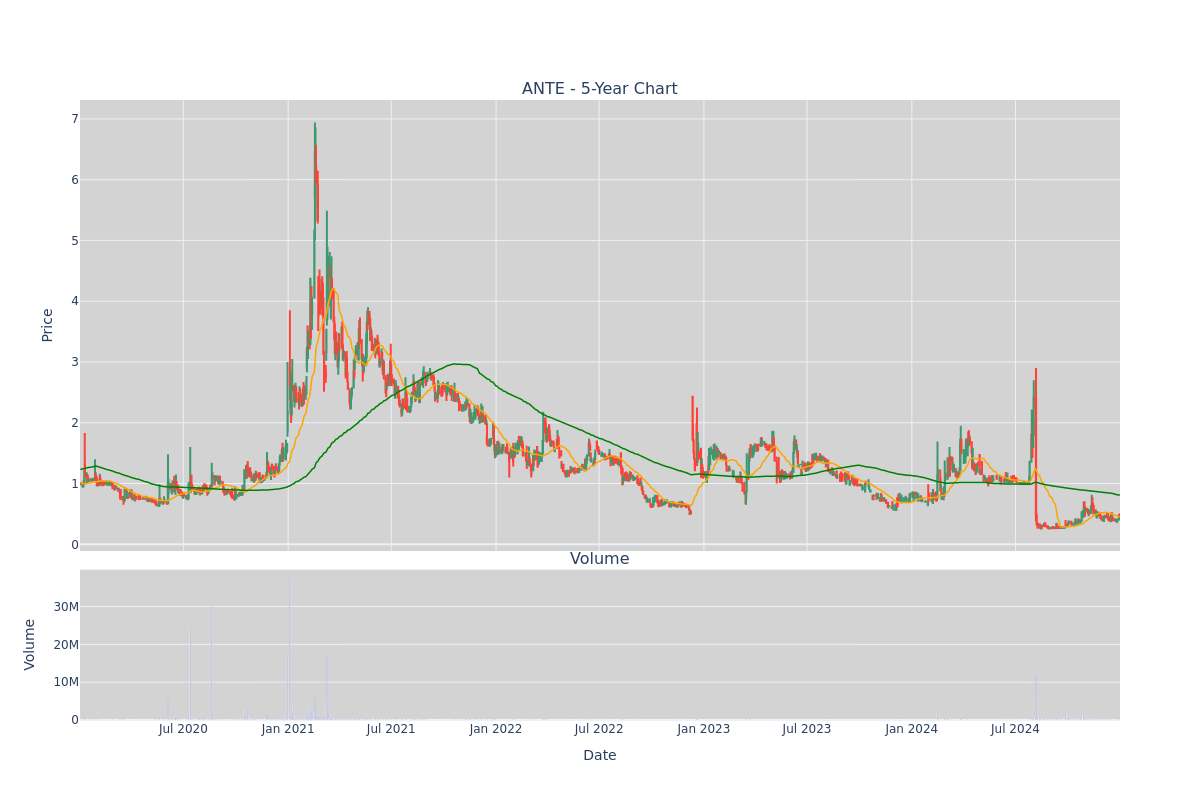
Task: Click the volume axis tick '10M'
Action: (66, 682)
